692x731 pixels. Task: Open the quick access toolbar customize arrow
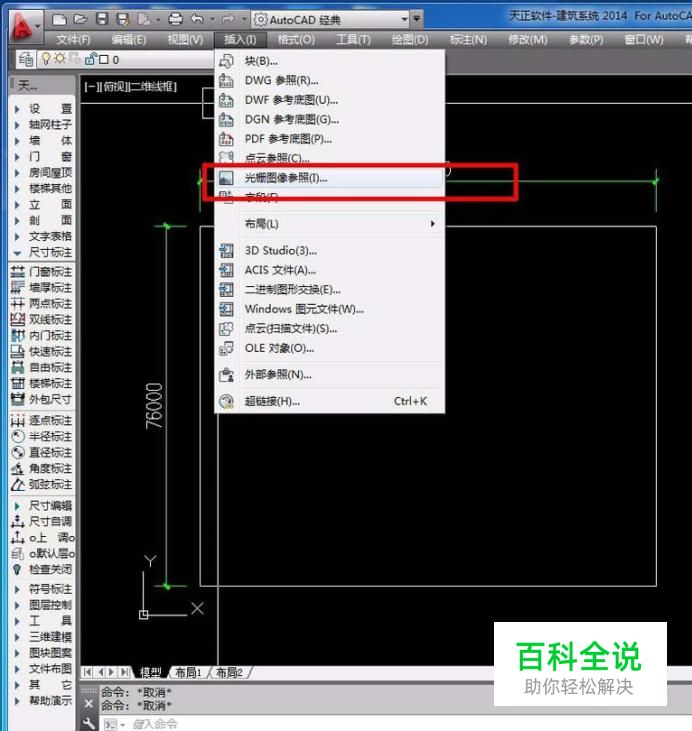(x=417, y=19)
